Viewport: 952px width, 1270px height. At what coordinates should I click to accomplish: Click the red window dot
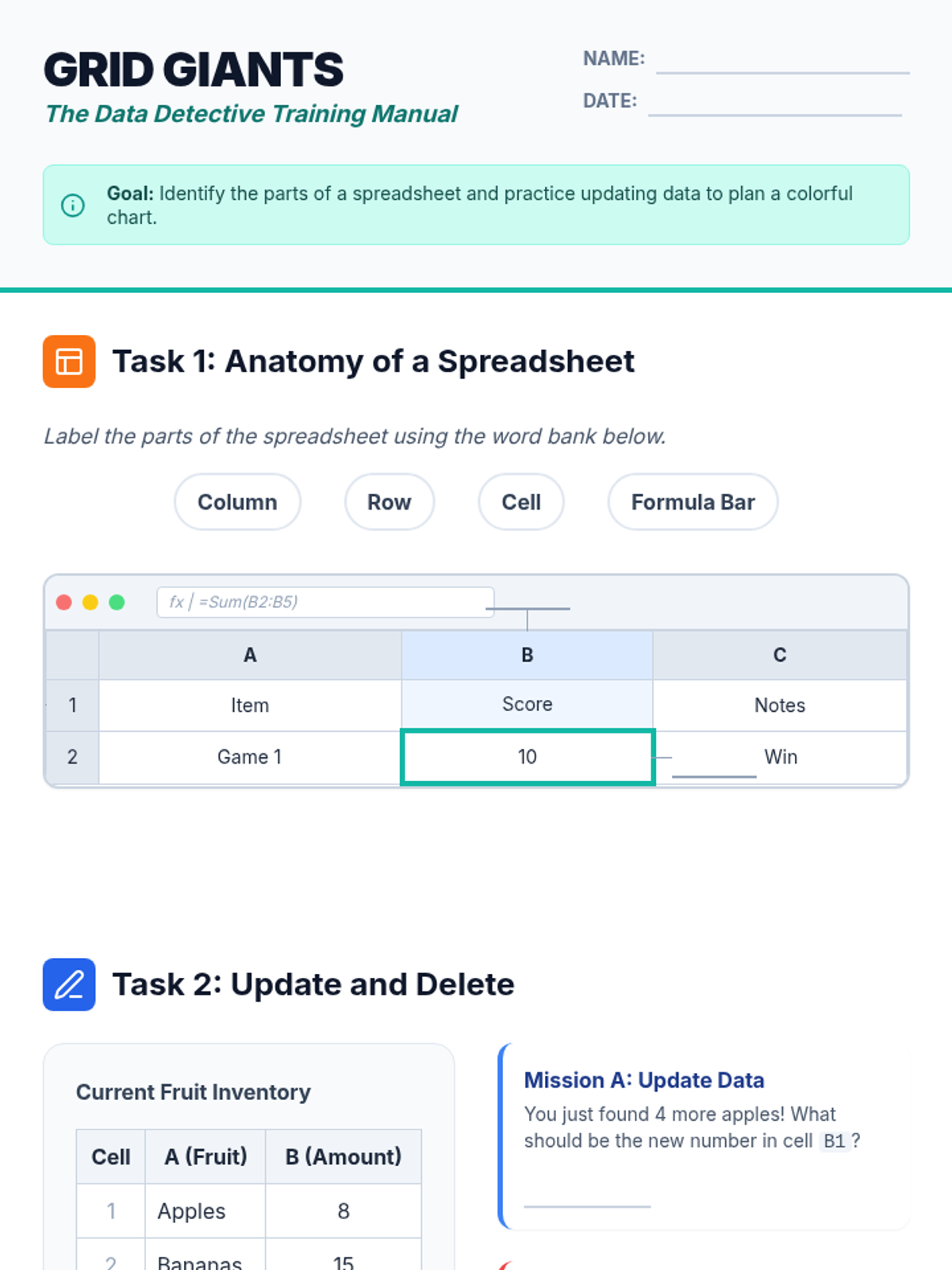pyautogui.click(x=64, y=602)
